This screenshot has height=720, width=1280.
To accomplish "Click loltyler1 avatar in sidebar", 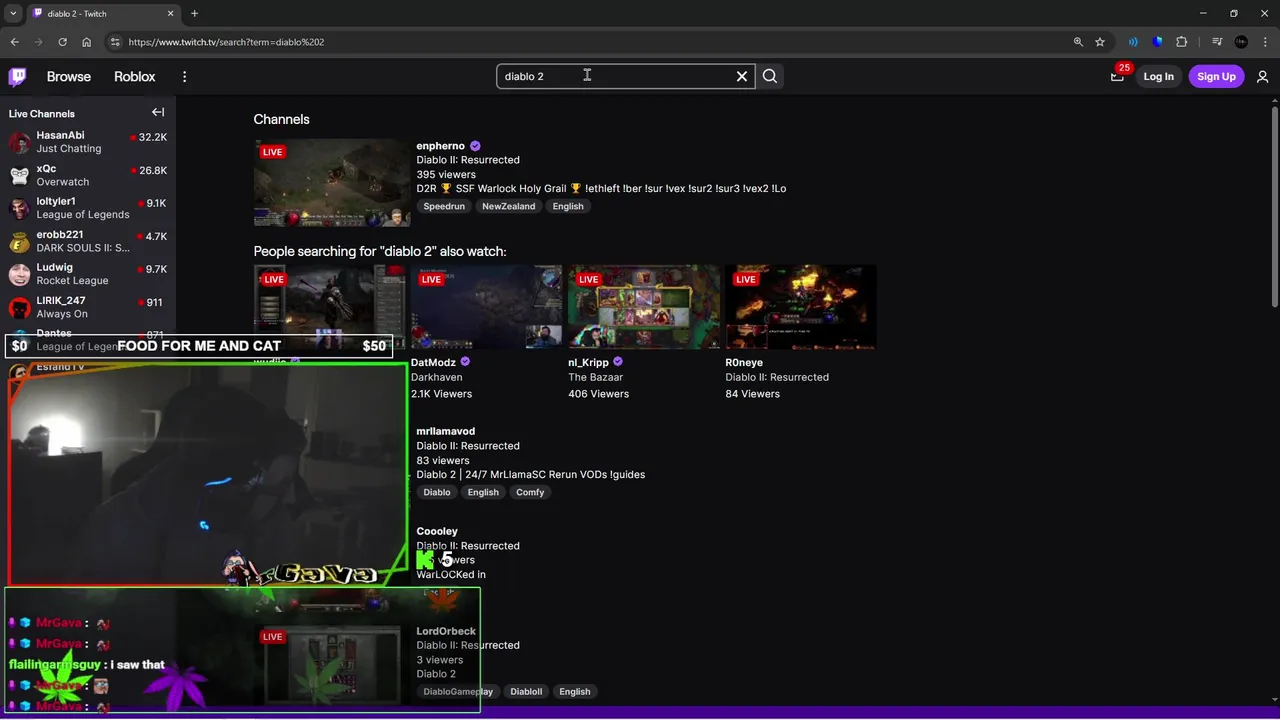I will [19, 208].
